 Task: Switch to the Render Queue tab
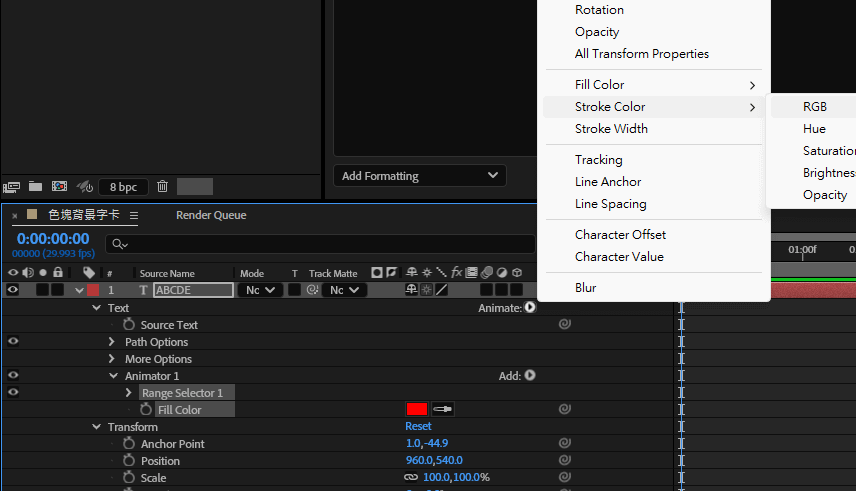pyautogui.click(x=211, y=215)
